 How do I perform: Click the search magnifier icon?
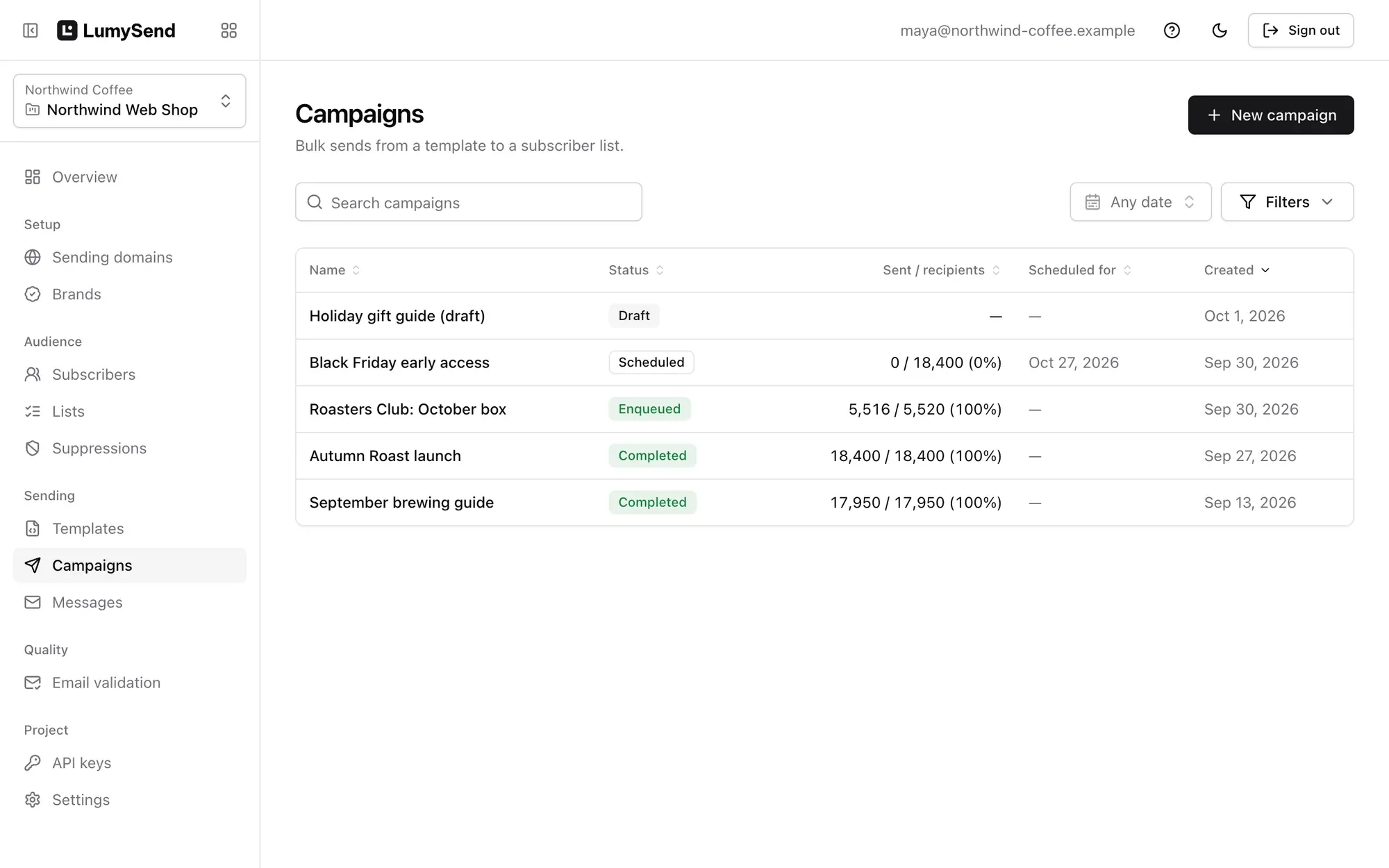click(x=315, y=202)
